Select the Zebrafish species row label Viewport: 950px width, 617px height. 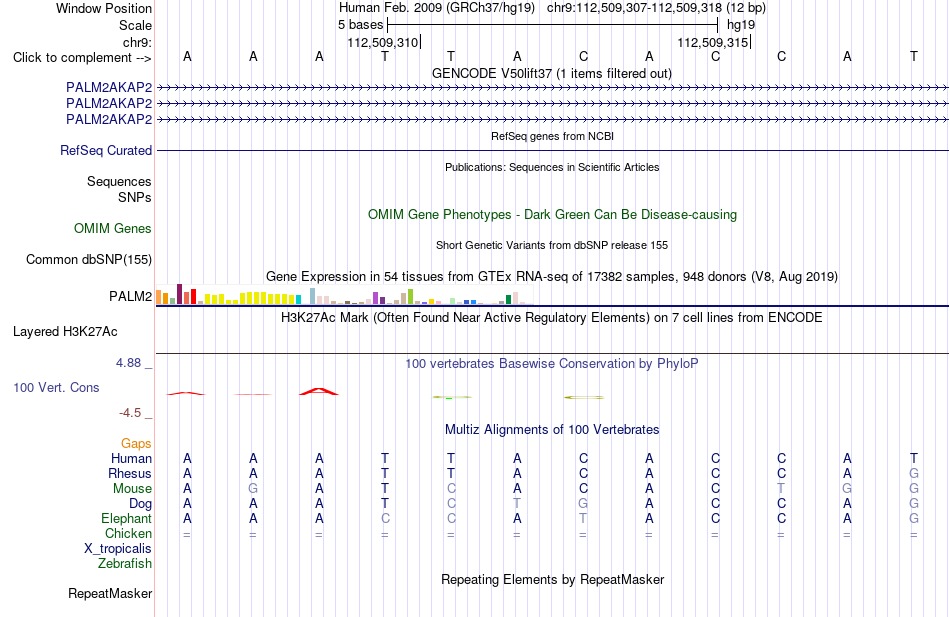(x=125, y=564)
